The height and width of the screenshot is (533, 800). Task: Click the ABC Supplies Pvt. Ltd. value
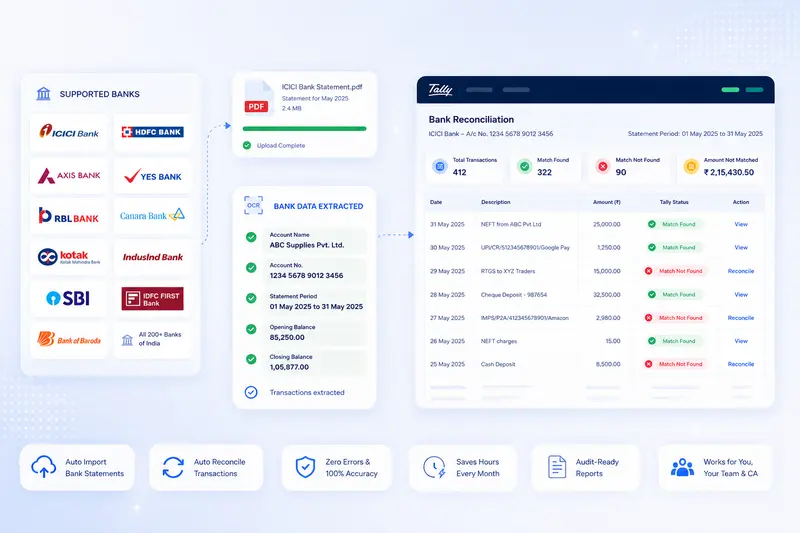[307, 245]
